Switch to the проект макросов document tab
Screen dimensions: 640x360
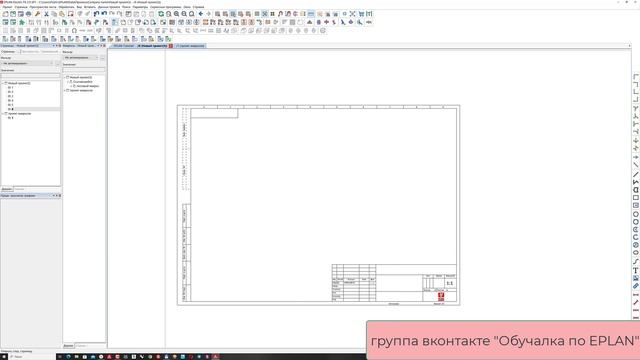pos(191,46)
